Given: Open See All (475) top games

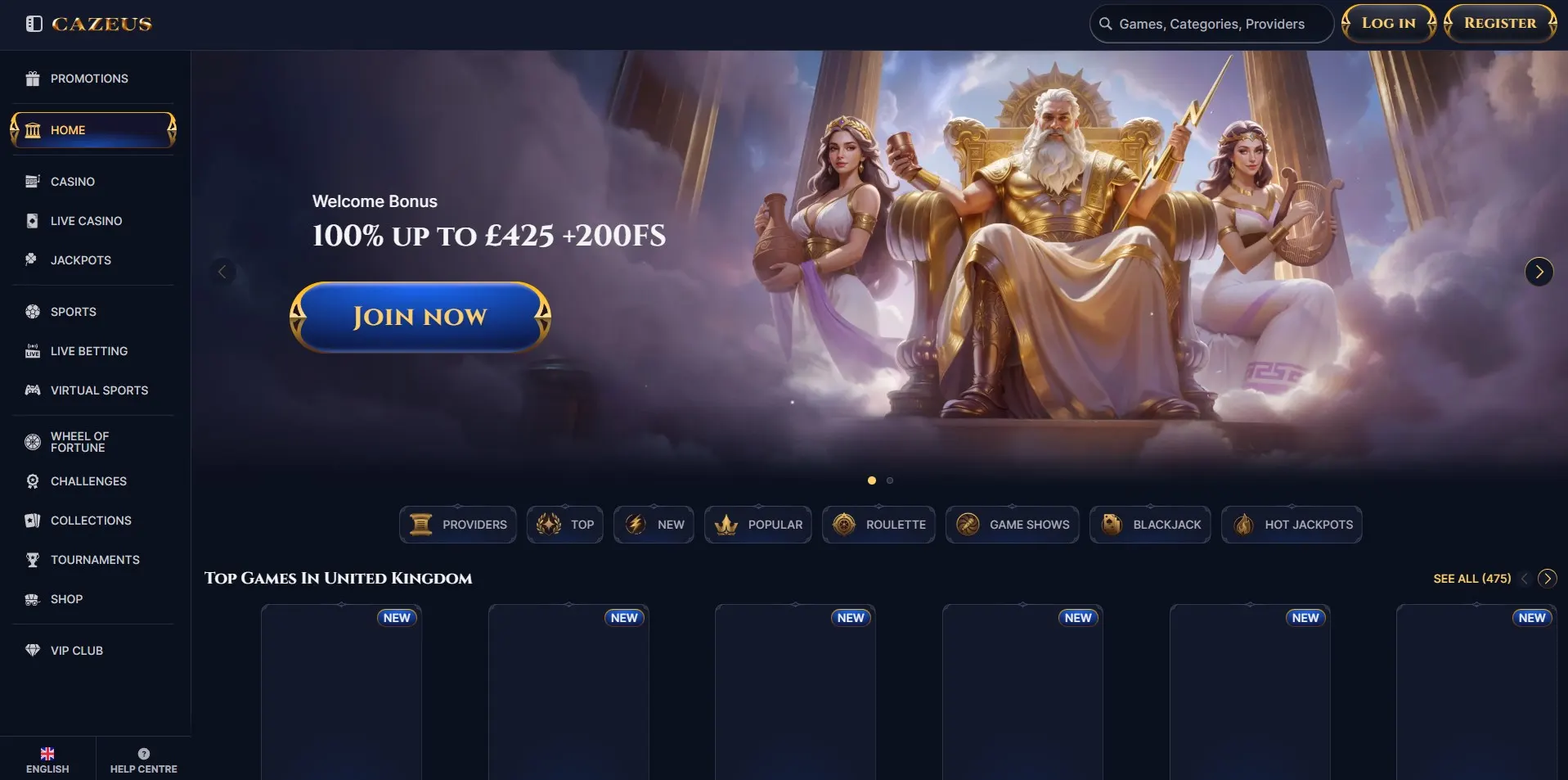Looking at the screenshot, I should point(1472,579).
